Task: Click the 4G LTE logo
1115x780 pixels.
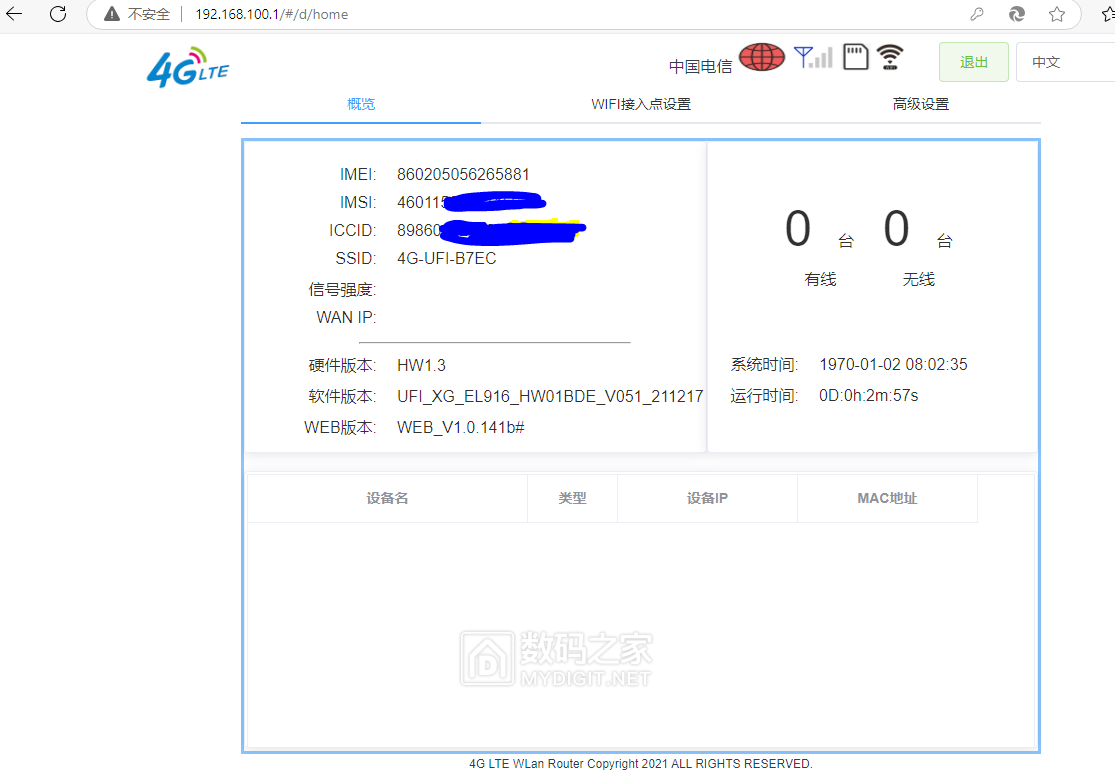Action: tap(187, 67)
